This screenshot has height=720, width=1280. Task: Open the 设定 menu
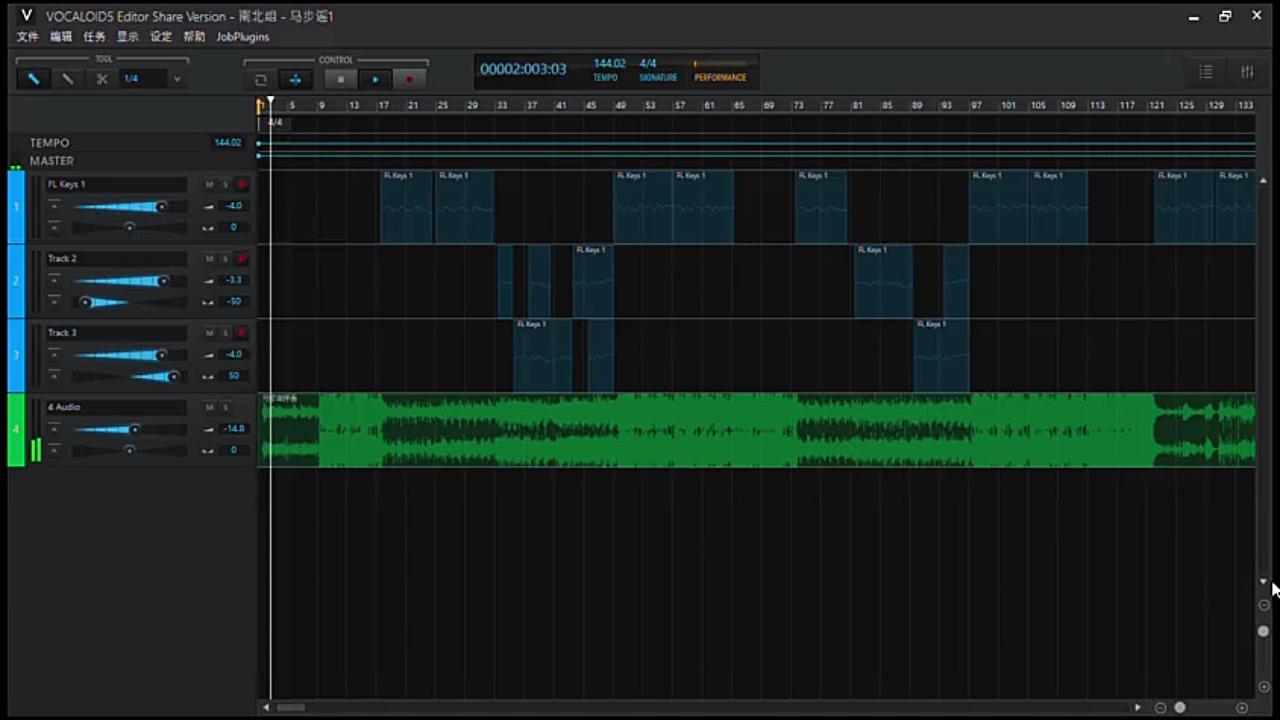coord(161,37)
